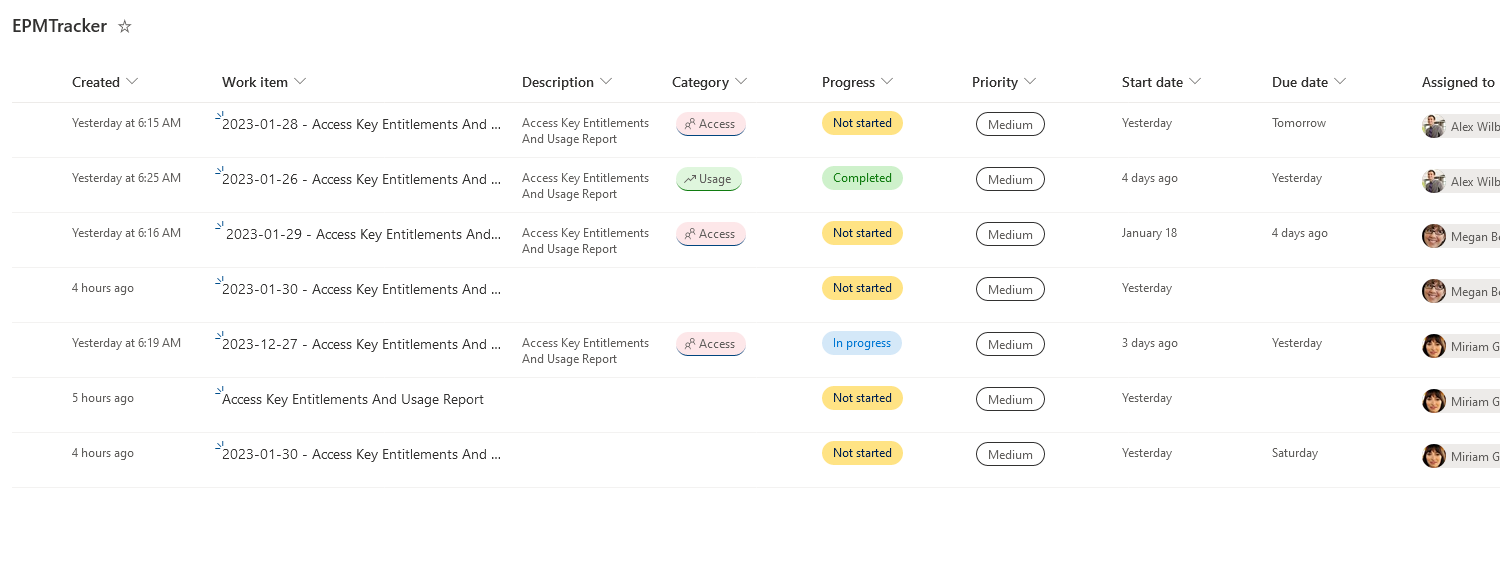
Task: Open the 2023-01-28 Access Key Entitlements item
Action: point(361,125)
